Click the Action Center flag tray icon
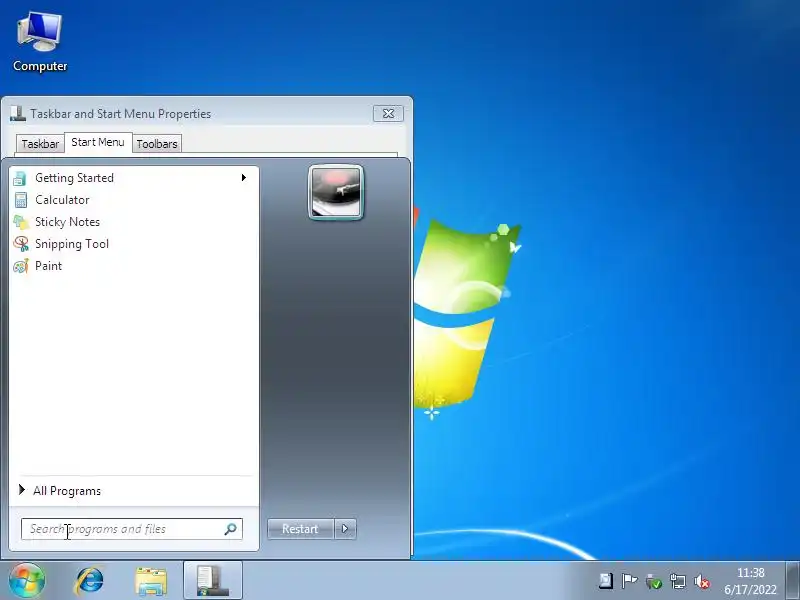800x600 pixels. point(629,581)
